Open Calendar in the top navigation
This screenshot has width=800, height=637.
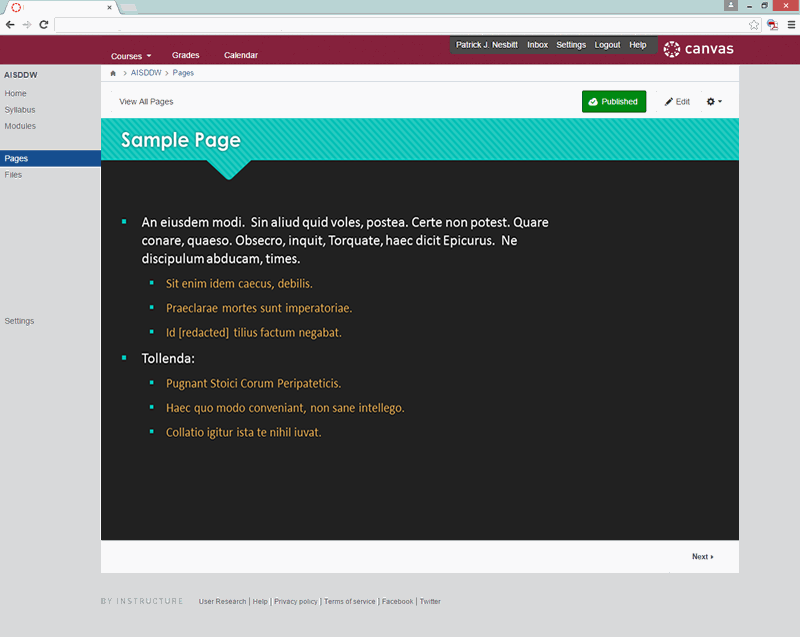tap(241, 56)
